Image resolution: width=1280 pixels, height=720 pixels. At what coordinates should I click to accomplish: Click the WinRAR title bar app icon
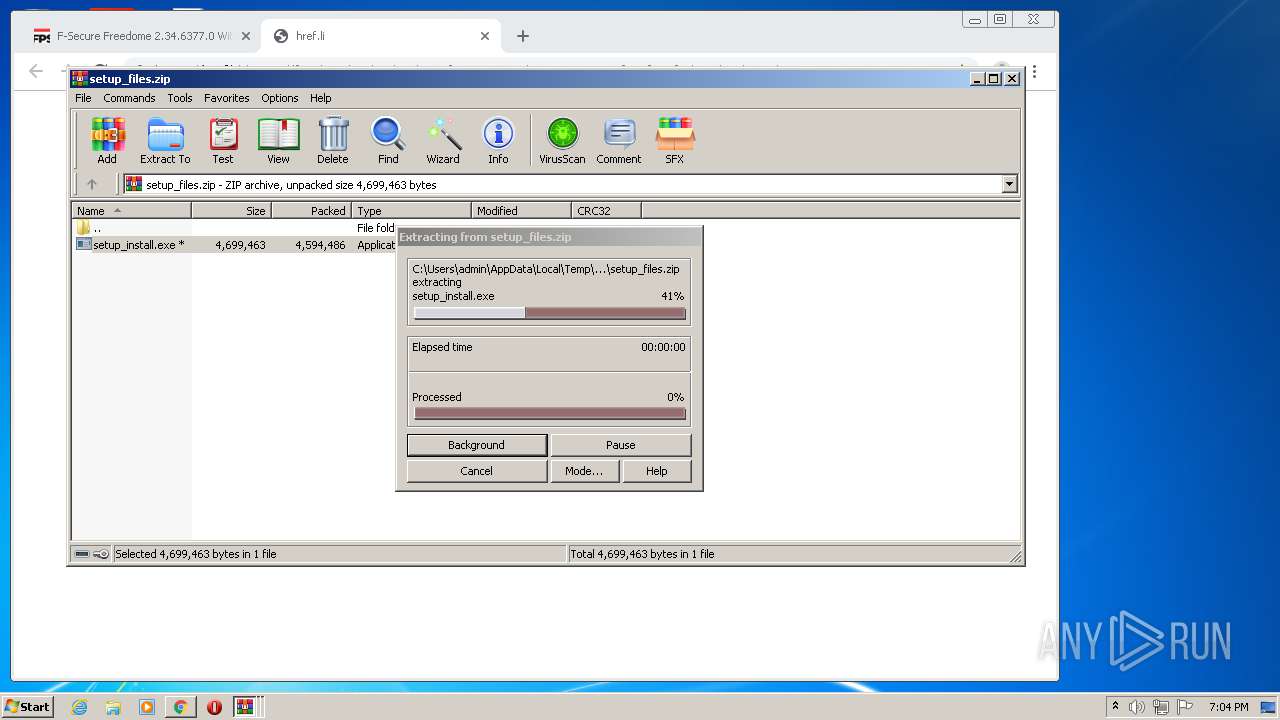tap(79, 79)
